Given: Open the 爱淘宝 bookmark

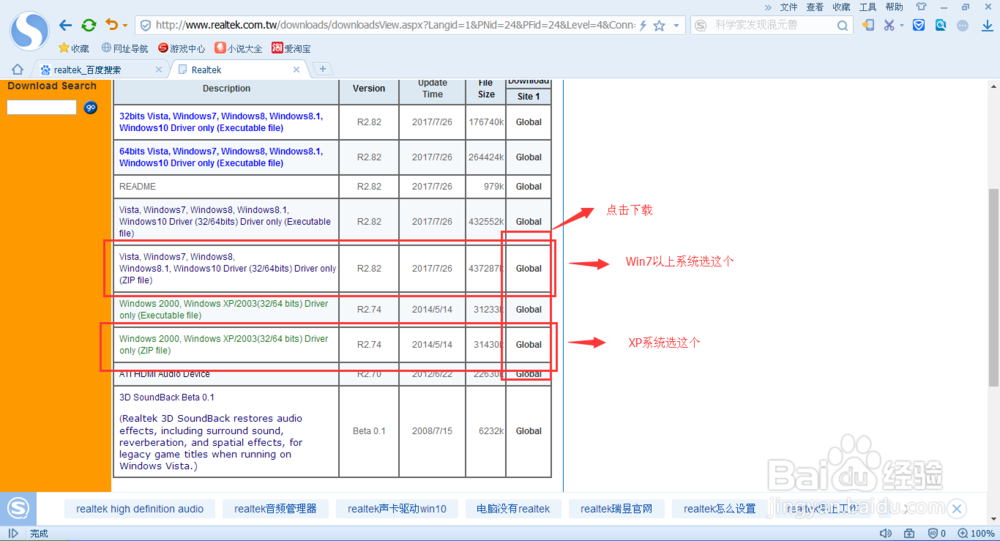Looking at the screenshot, I should [x=291, y=48].
